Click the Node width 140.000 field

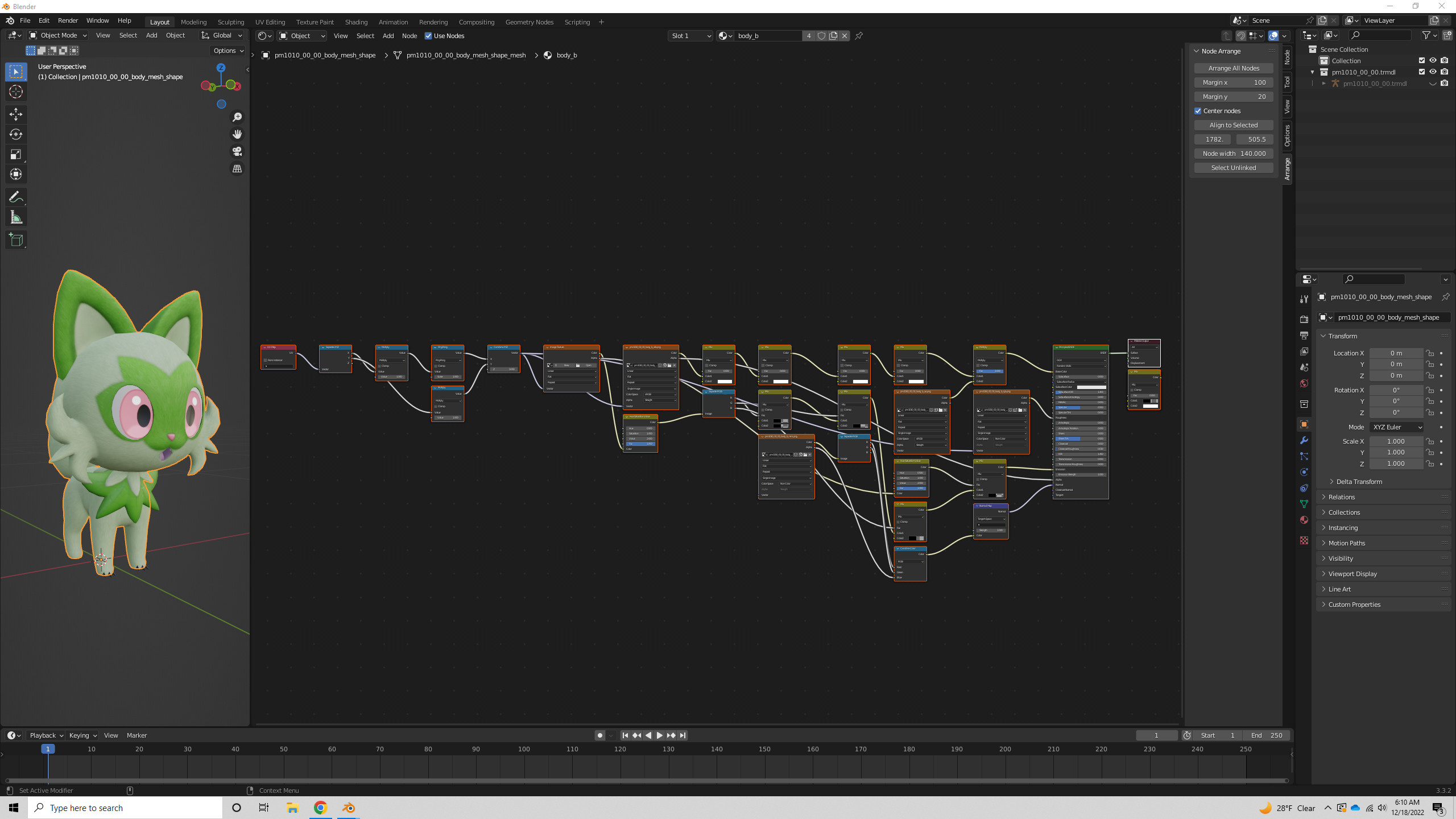1234,154
